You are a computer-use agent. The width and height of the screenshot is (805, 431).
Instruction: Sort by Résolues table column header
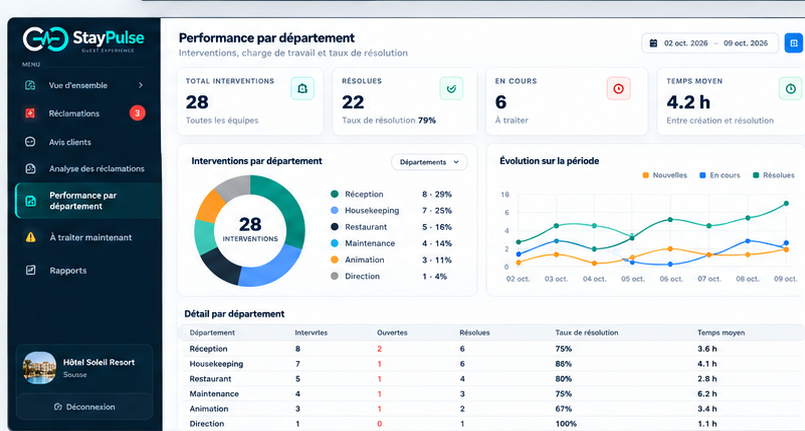click(474, 332)
